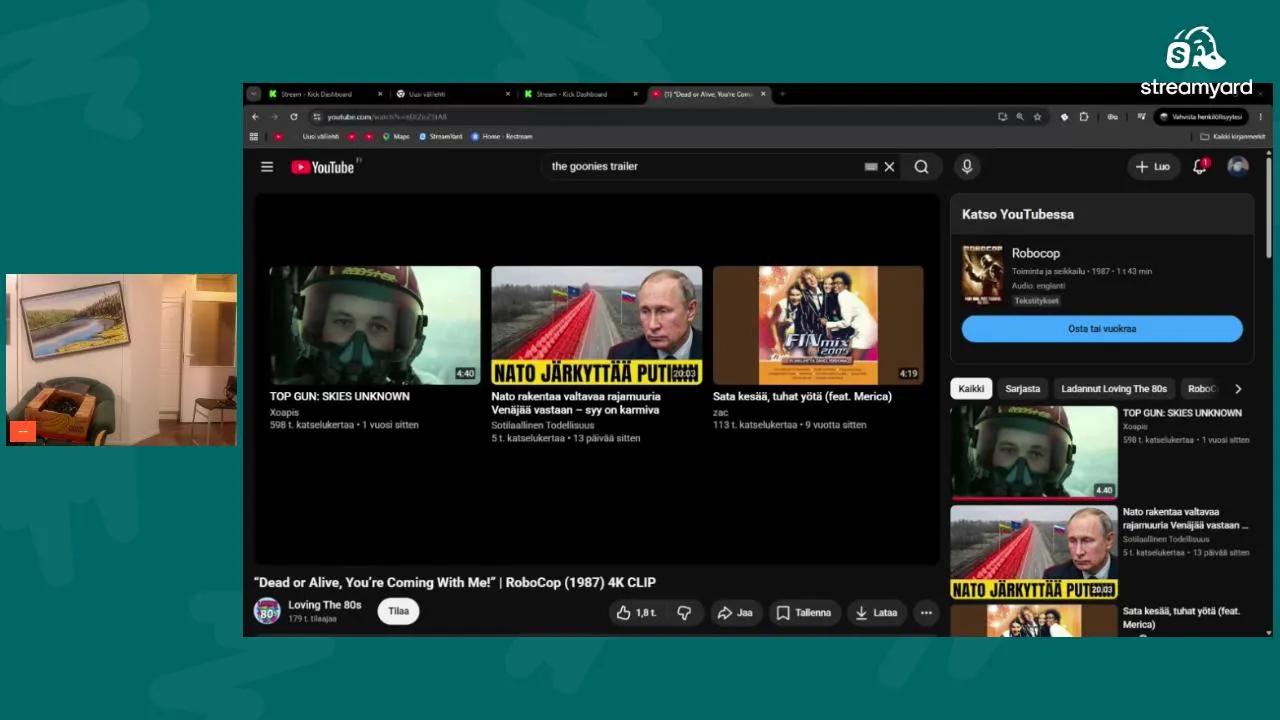The height and width of the screenshot is (720, 1280).
Task: Click the Tallenna save button
Action: [805, 613]
